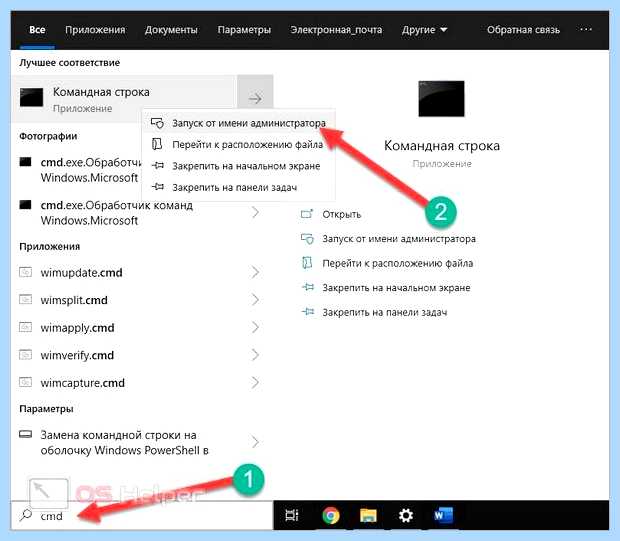Viewport: 620px width, 541px height.
Task: Select wimcapture.cmd result
Action: (140, 382)
